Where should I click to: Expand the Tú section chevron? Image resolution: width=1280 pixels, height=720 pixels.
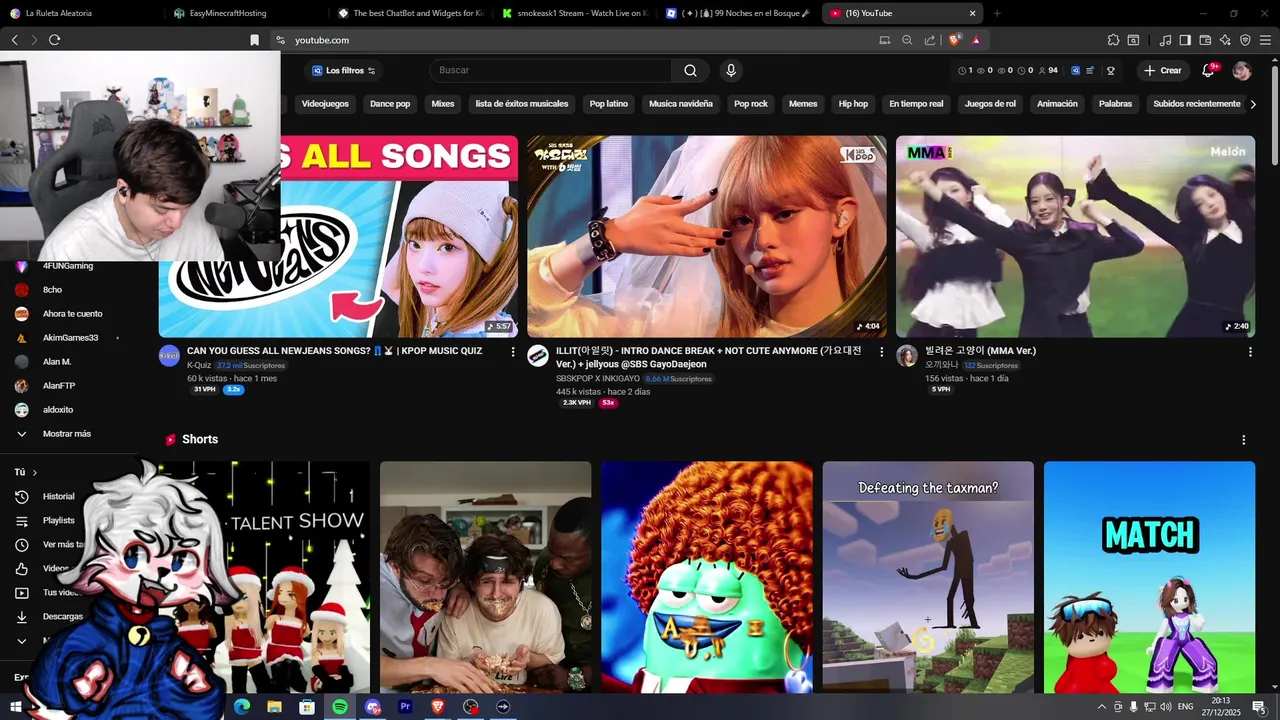[x=34, y=472]
